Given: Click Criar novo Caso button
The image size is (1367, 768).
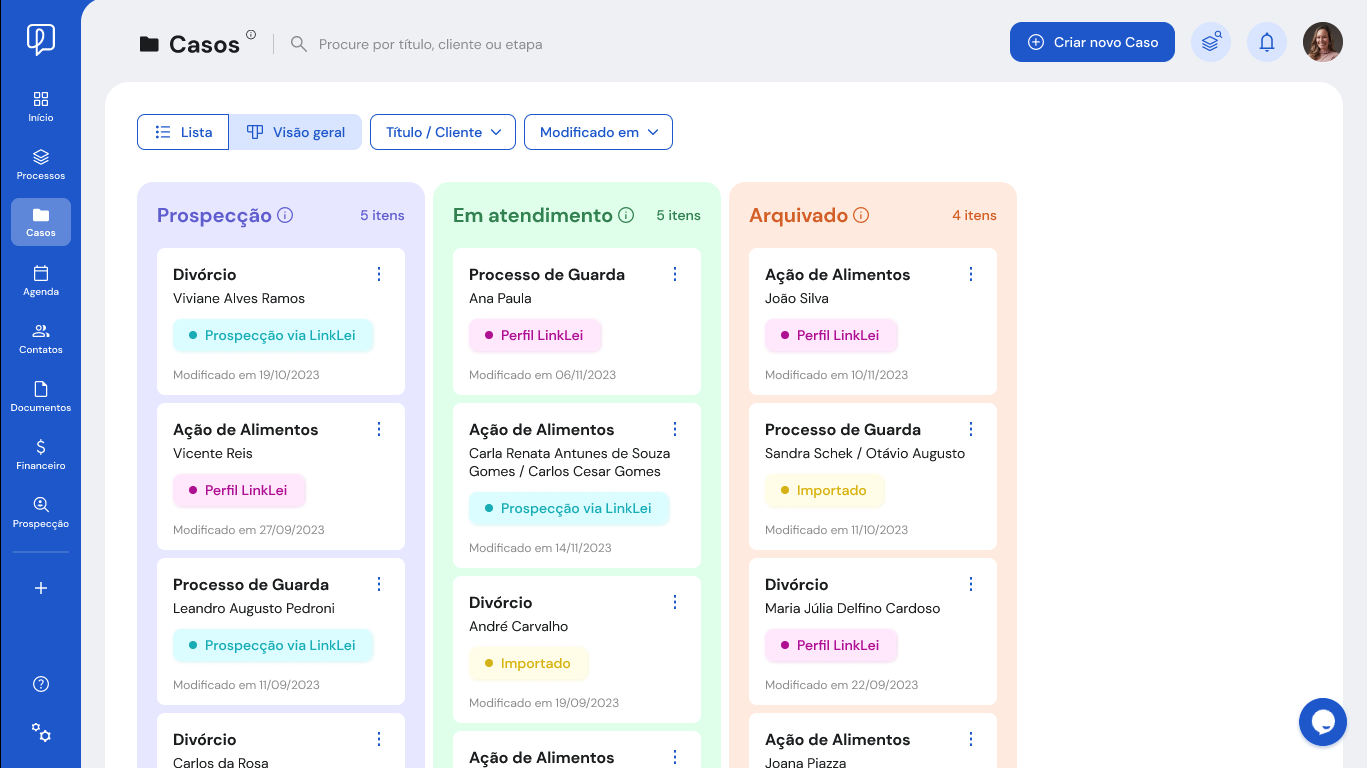Looking at the screenshot, I should [x=1092, y=42].
